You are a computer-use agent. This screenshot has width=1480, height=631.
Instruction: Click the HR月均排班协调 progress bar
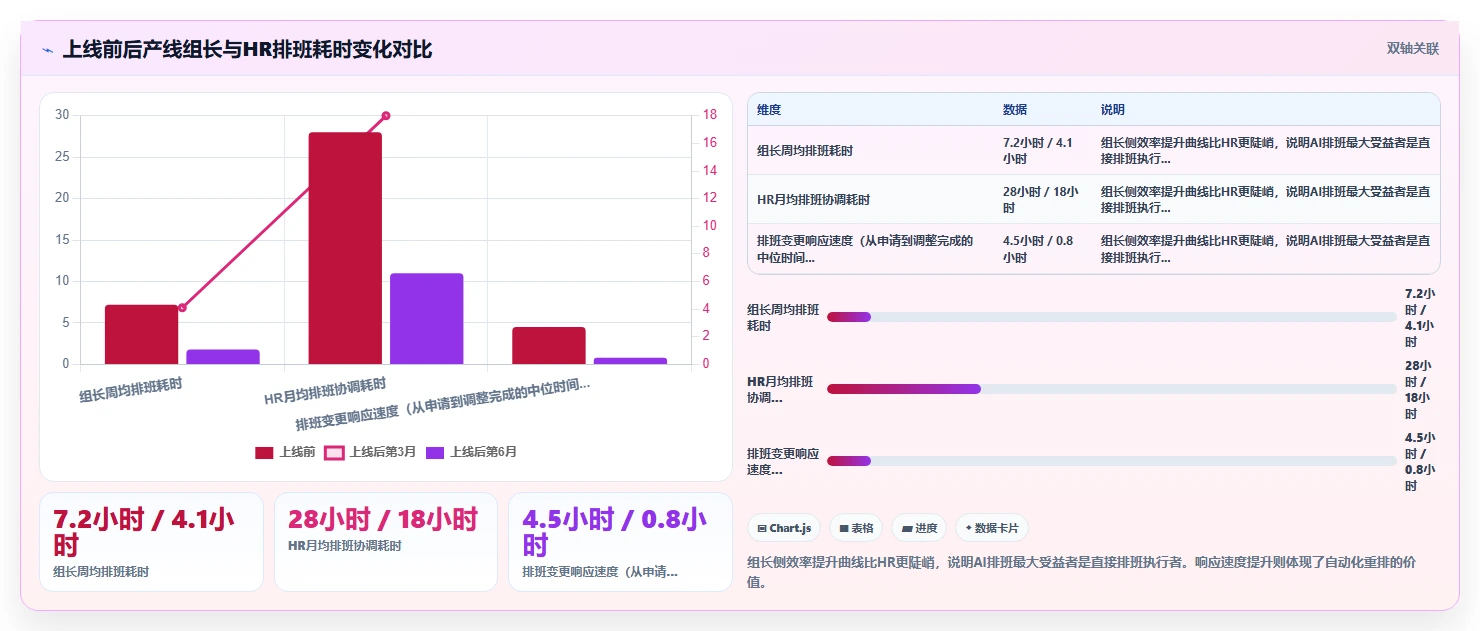(1111, 389)
